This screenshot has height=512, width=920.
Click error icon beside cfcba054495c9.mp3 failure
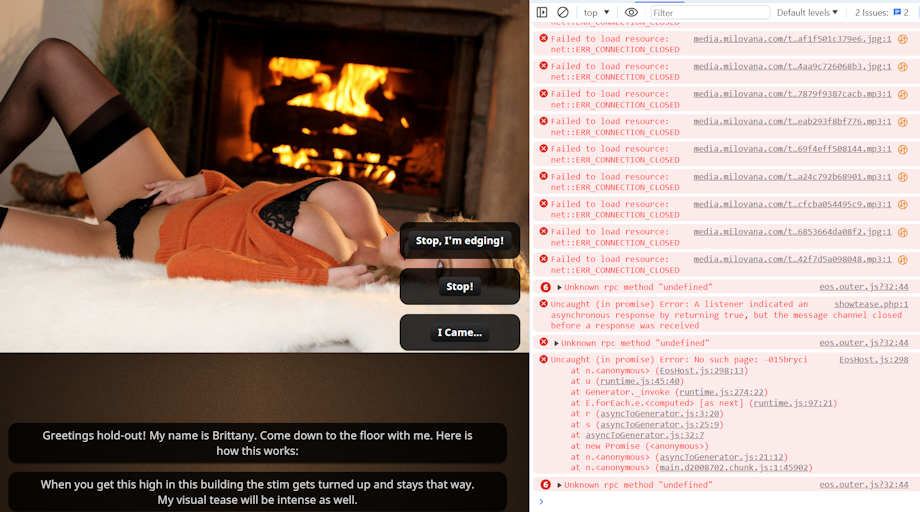543,204
